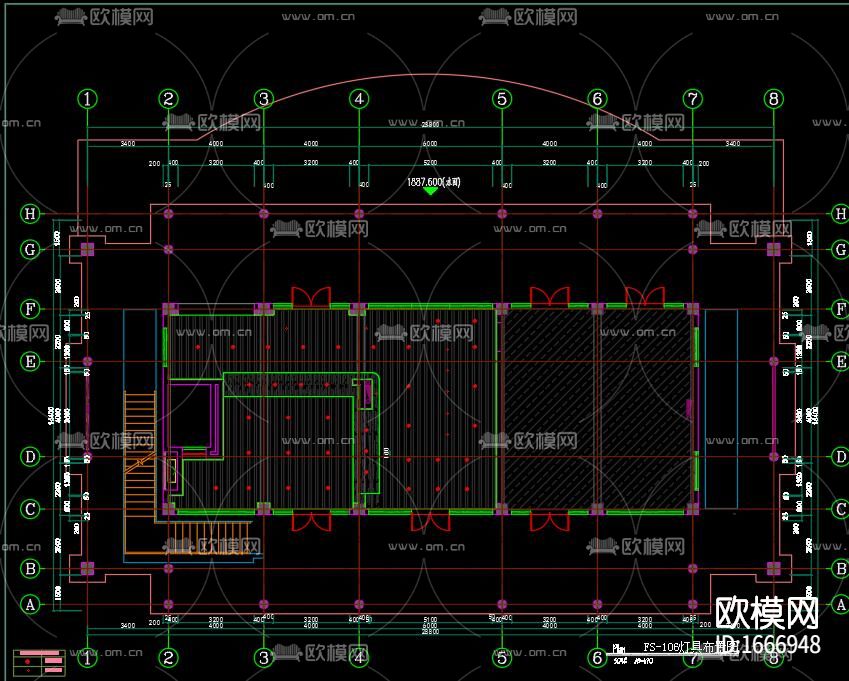The height and width of the screenshot is (681, 849).
Task: Pick axis bubble B on left side
Action: [x=30, y=569]
